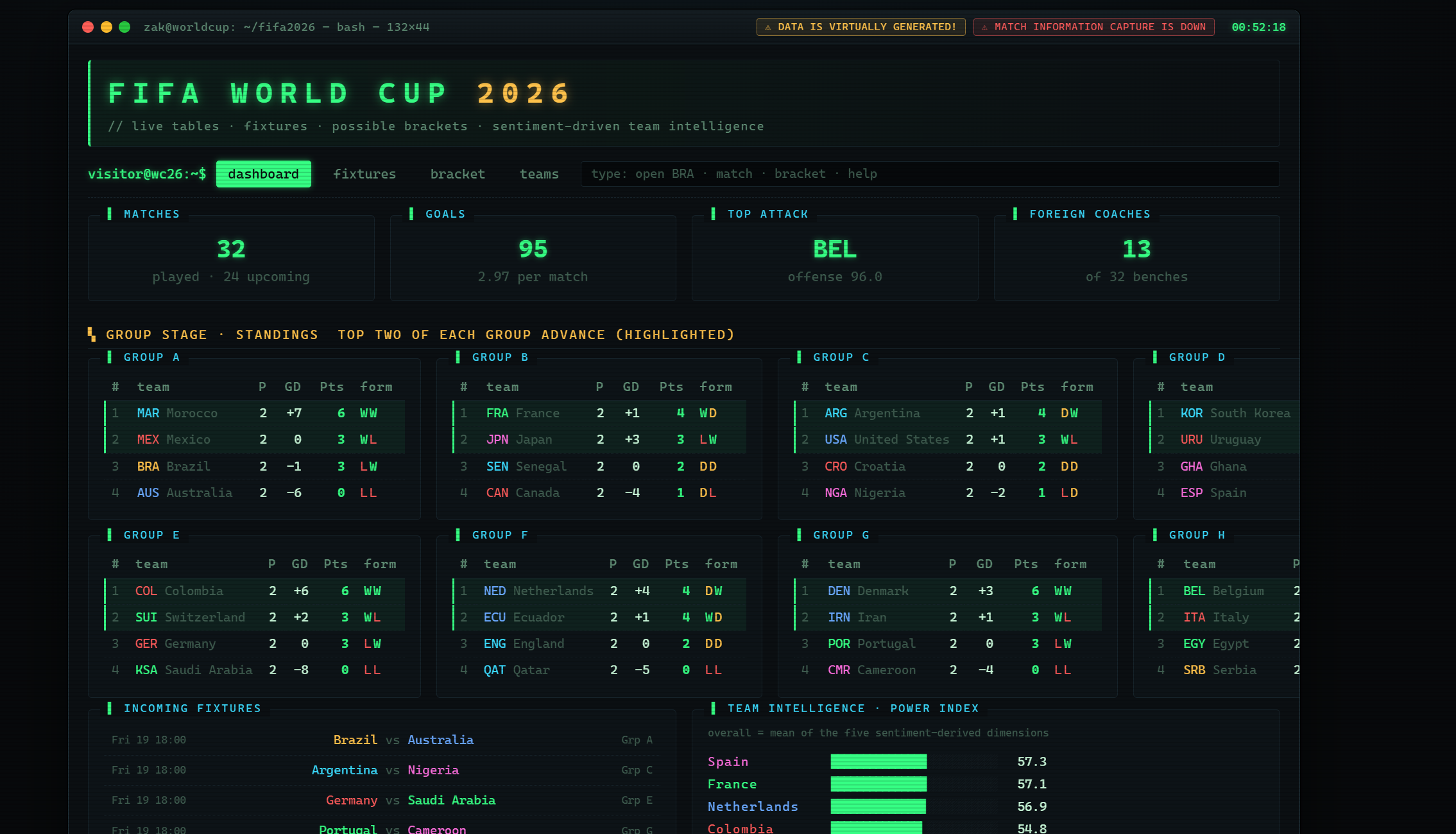Select Belgium in Group H
This screenshot has height=834, width=1456.
(1224, 591)
